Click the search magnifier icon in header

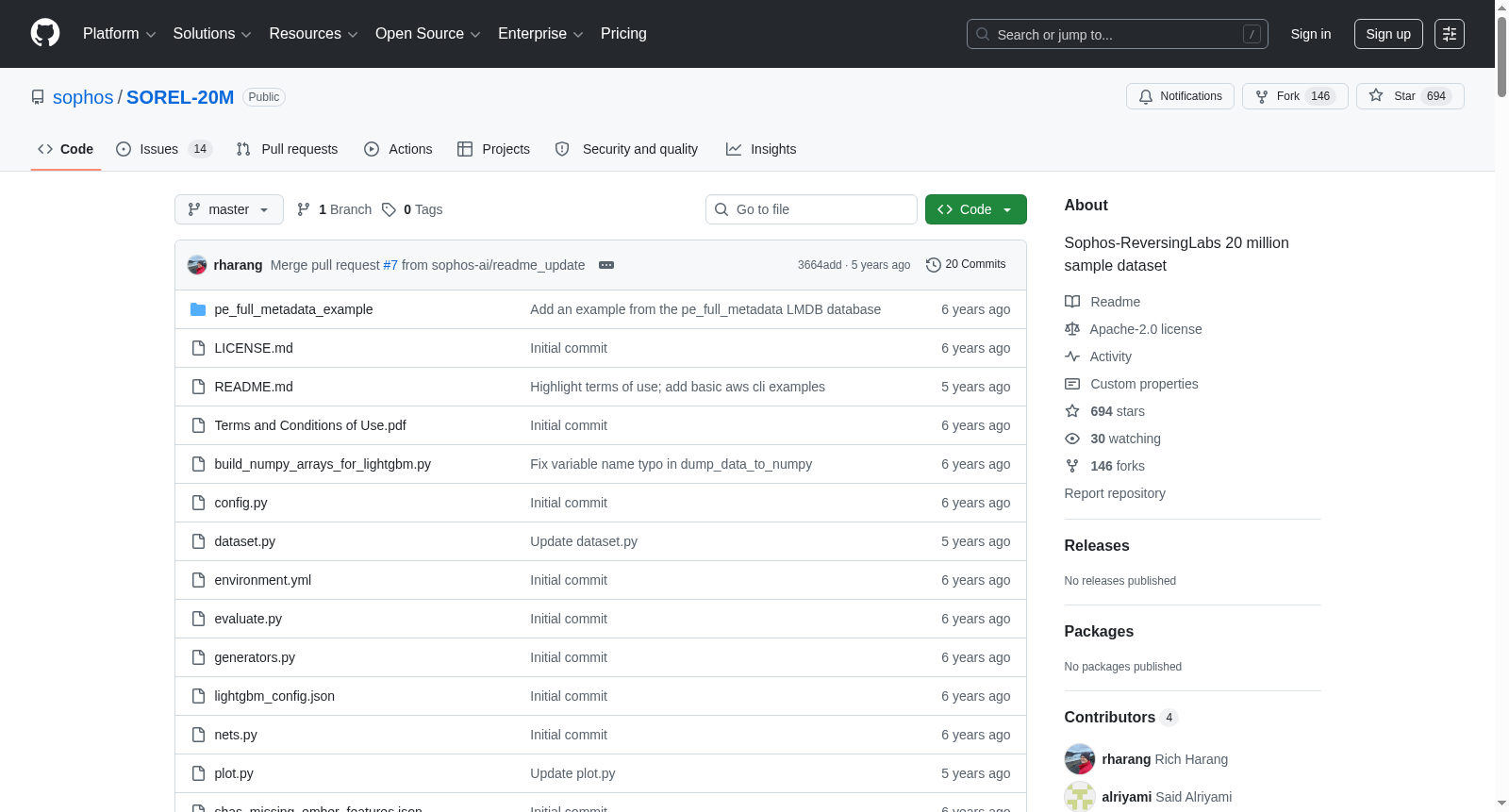point(983,34)
